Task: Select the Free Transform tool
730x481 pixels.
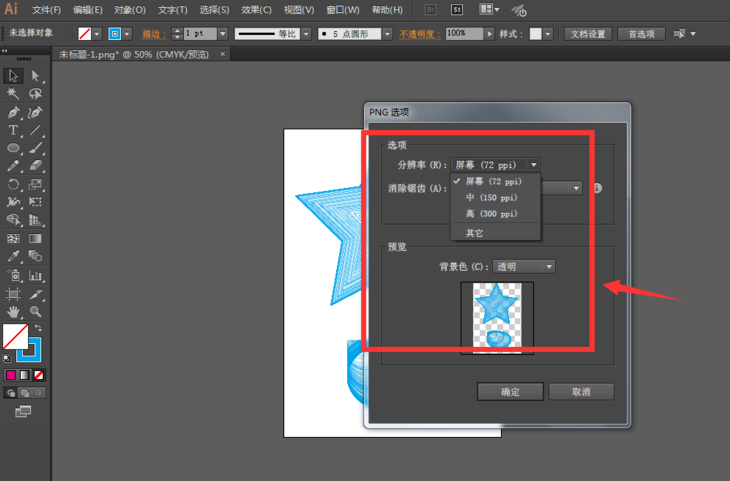Action: (x=35, y=202)
